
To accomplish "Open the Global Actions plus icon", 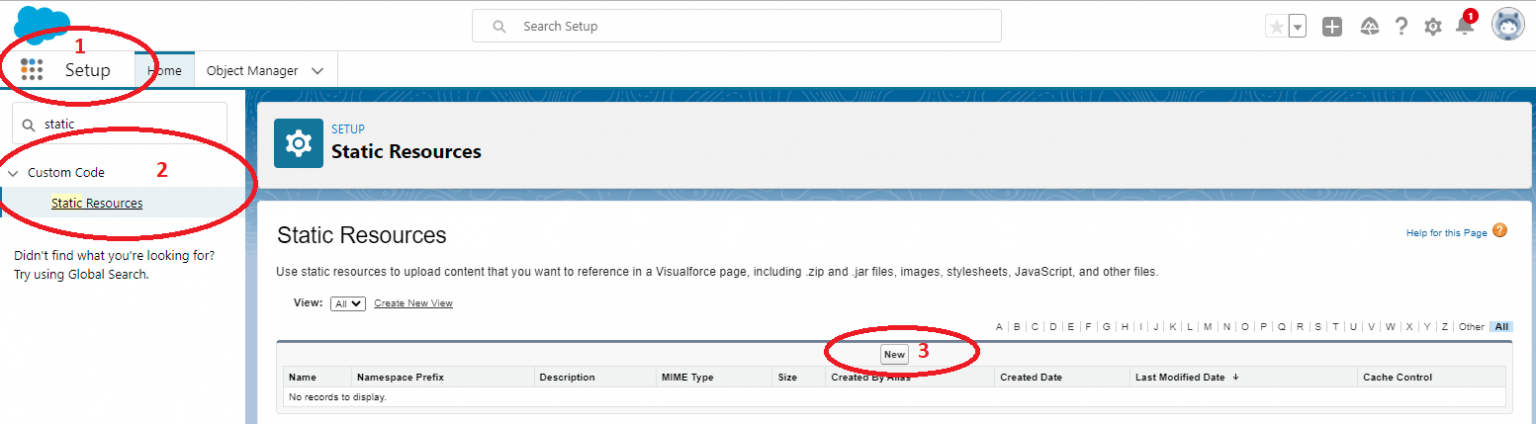I will (1332, 27).
